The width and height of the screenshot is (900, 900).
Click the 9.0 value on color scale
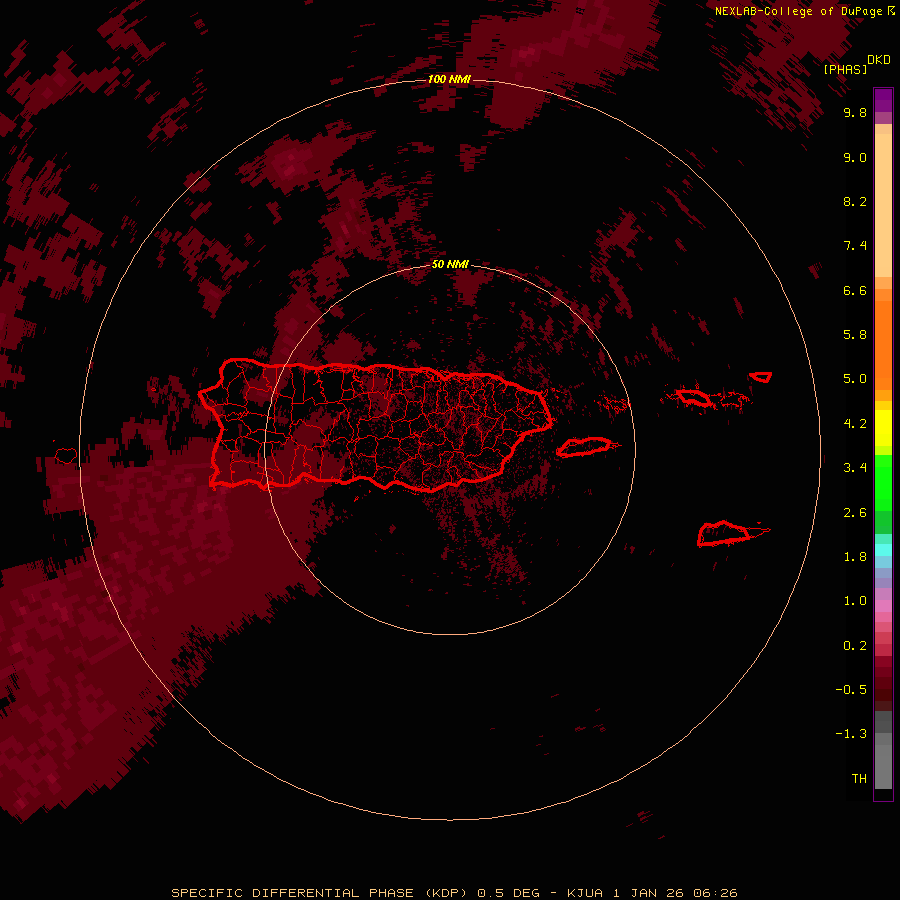tap(855, 157)
